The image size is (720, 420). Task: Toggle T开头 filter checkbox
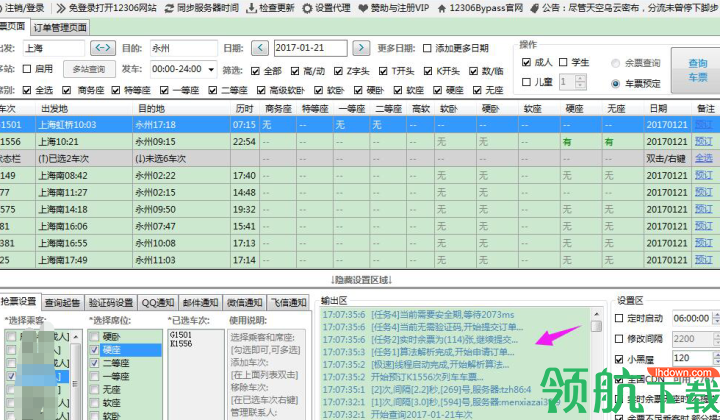(x=383, y=71)
